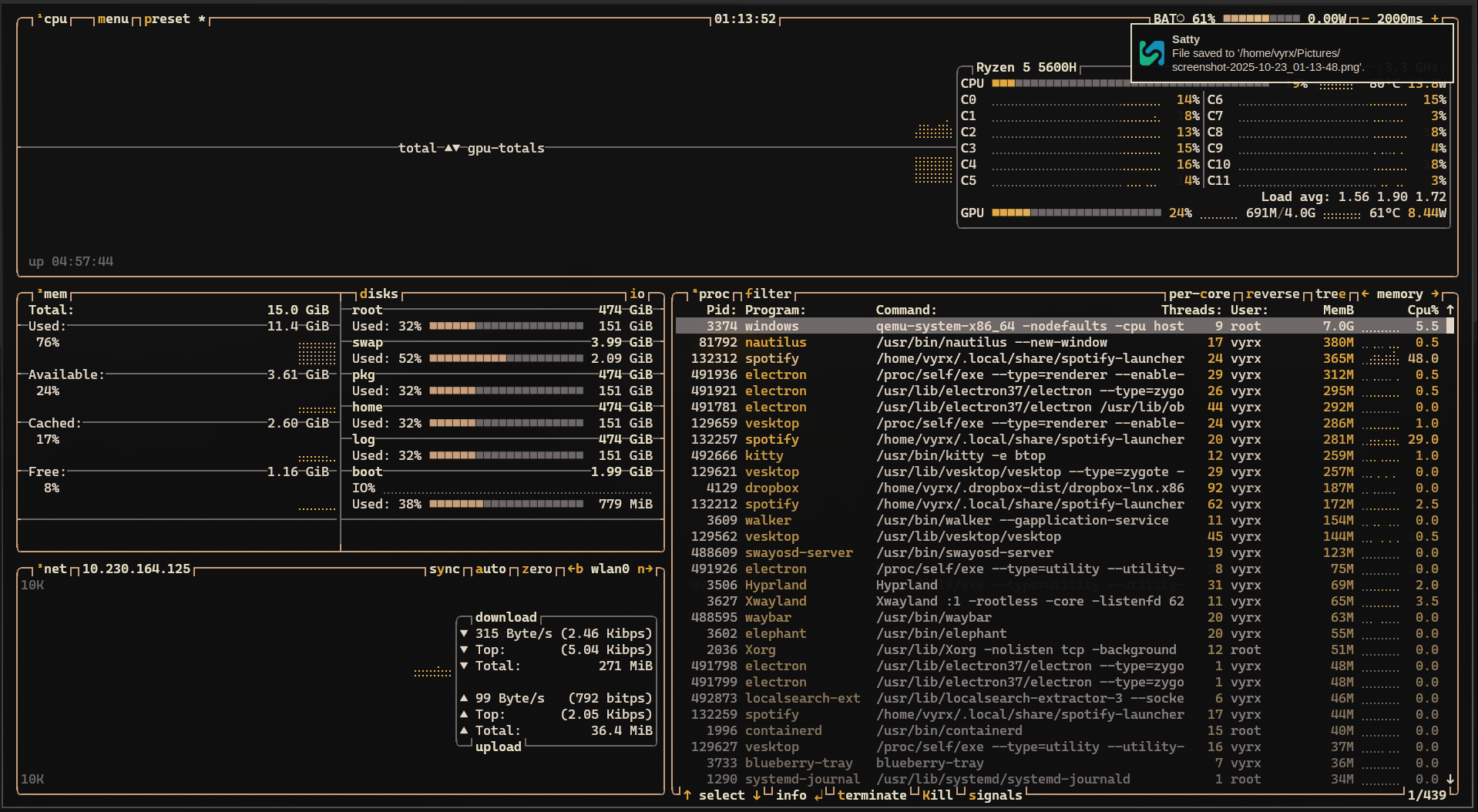Toggle per-core process CPU usage
Viewport: 1478px width, 812px height.
click(1200, 294)
